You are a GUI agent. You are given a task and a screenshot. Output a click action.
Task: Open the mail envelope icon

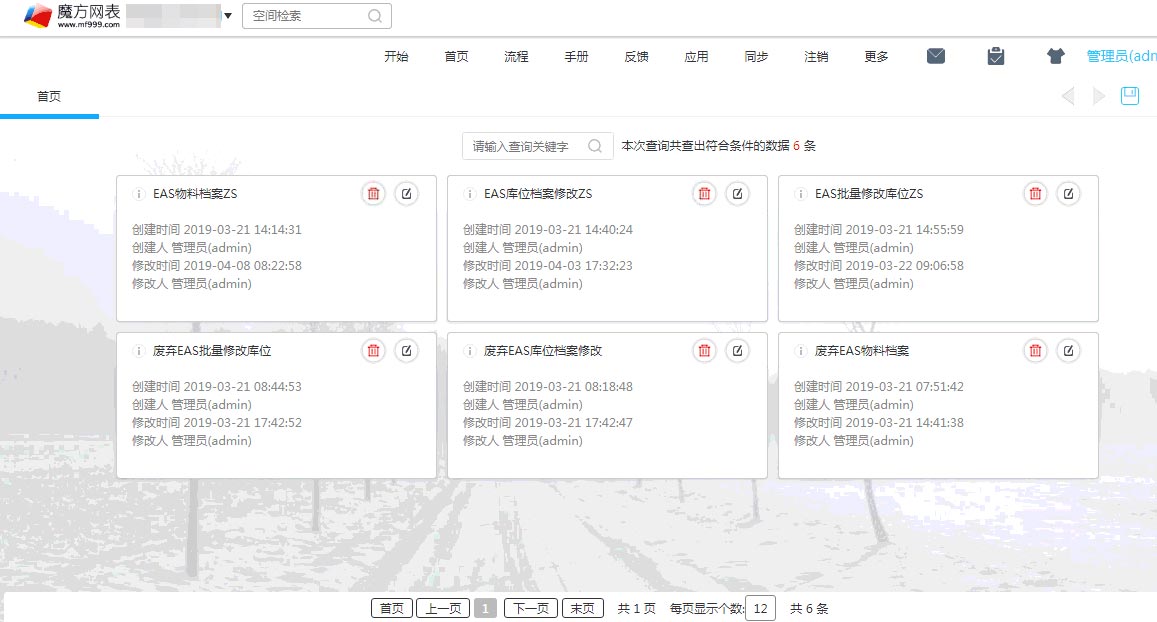[935, 56]
